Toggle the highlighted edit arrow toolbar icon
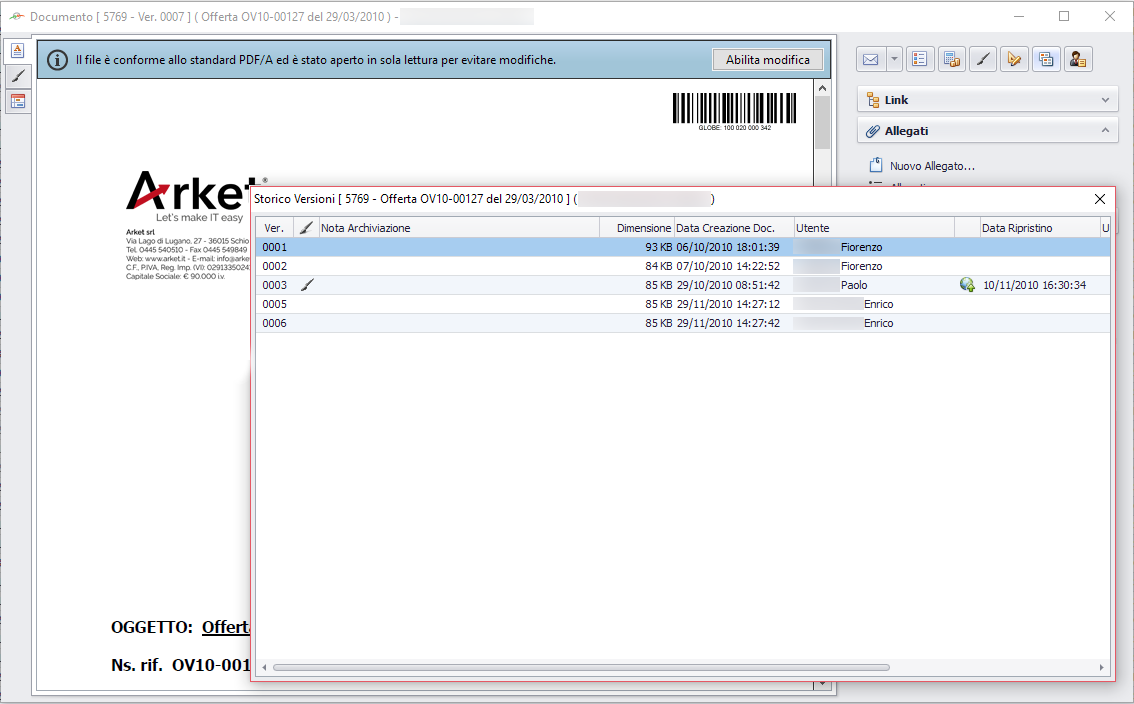1134x704 pixels. click(x=1015, y=58)
